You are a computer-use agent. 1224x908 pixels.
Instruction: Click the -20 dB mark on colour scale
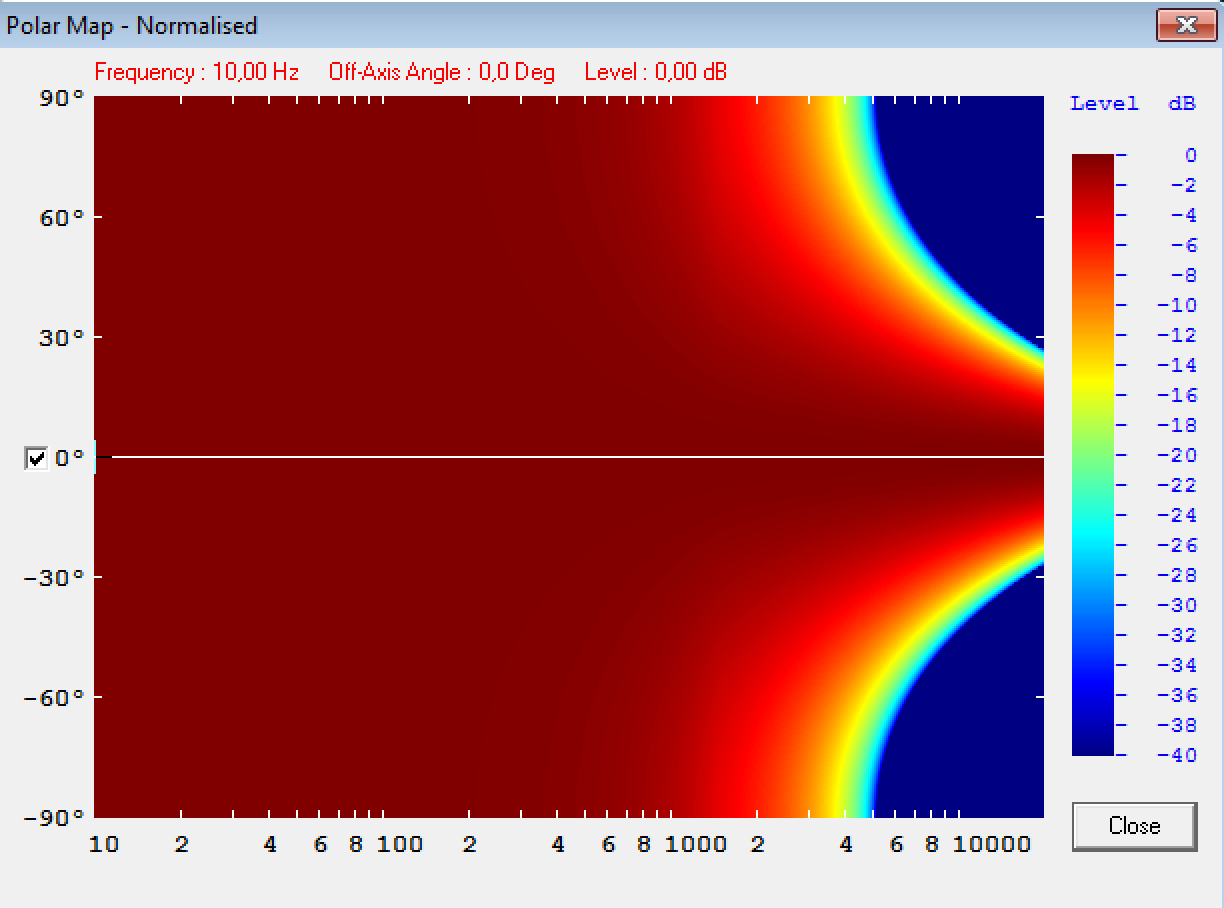(1092, 455)
